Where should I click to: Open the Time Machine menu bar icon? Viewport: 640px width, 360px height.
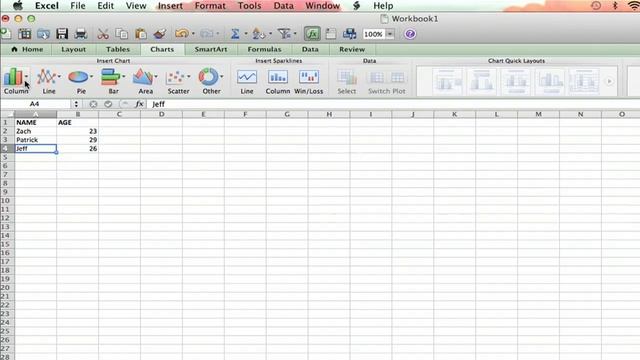tap(596, 6)
